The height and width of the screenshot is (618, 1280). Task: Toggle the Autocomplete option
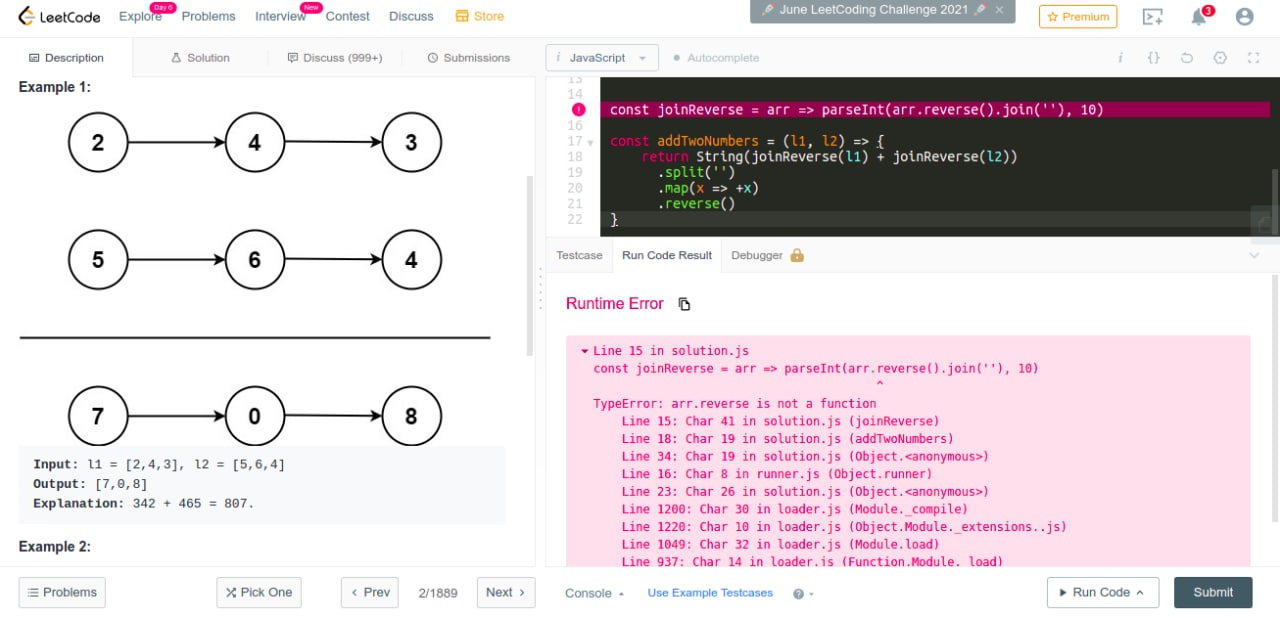[x=716, y=58]
